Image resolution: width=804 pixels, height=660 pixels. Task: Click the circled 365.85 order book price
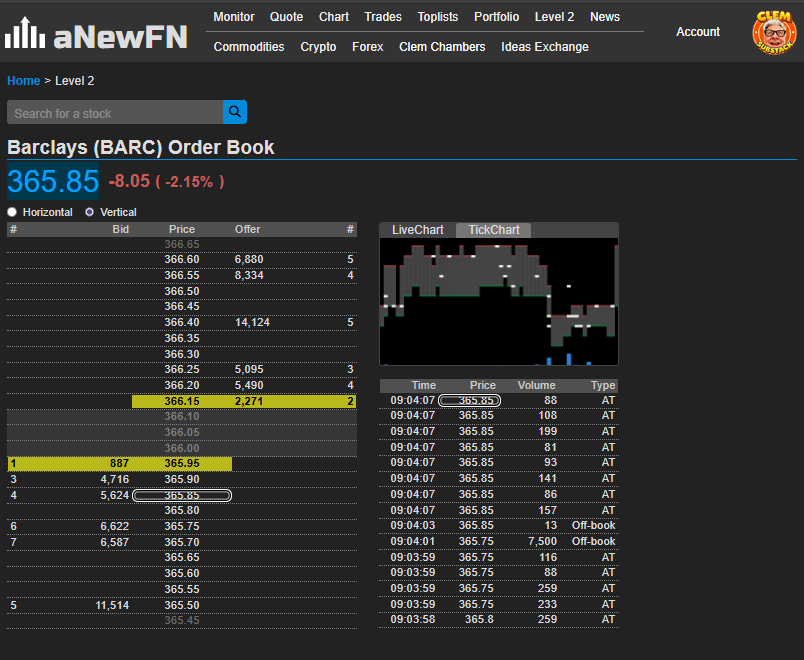(182, 495)
